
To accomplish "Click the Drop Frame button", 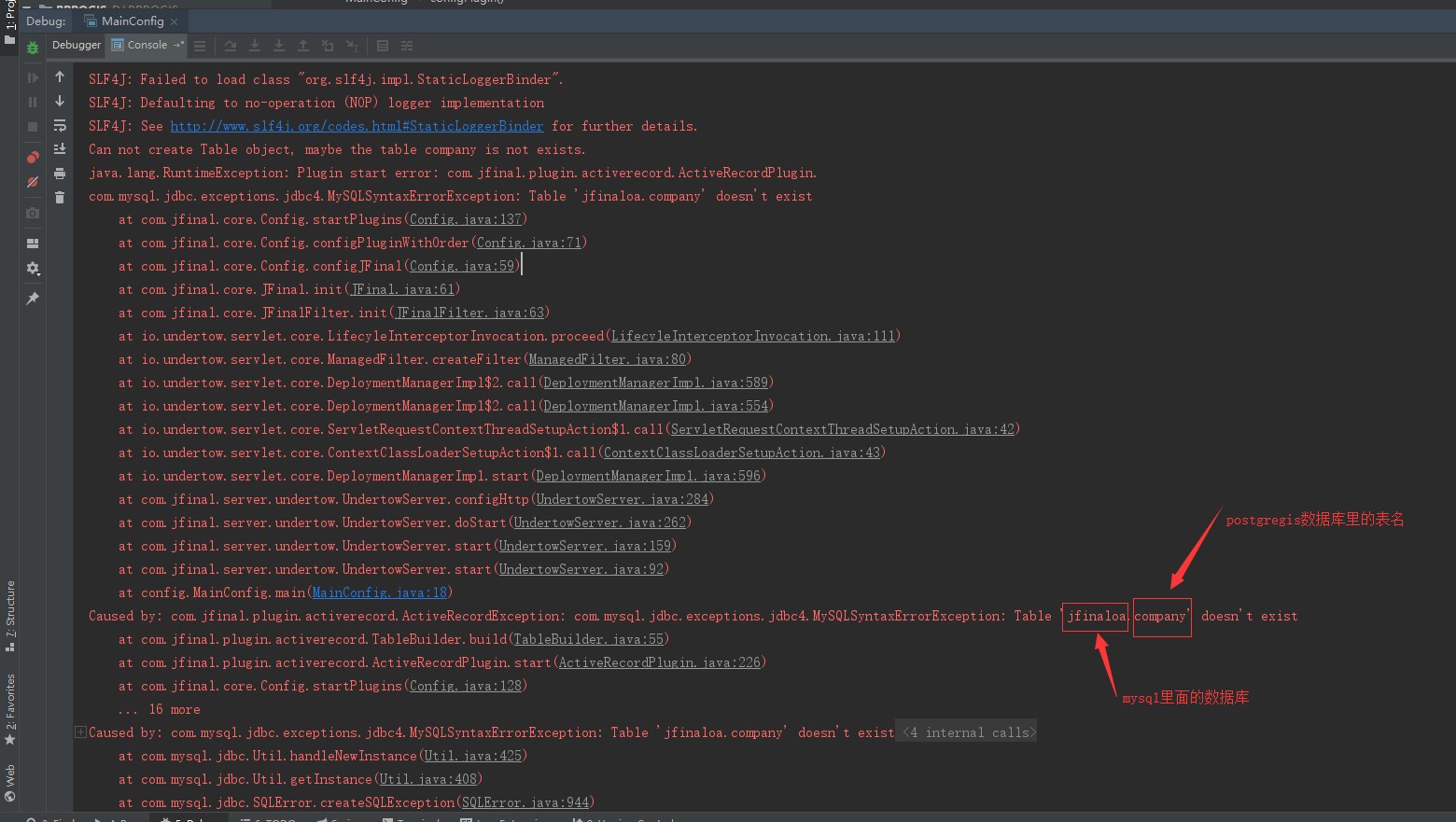I will tap(328, 46).
